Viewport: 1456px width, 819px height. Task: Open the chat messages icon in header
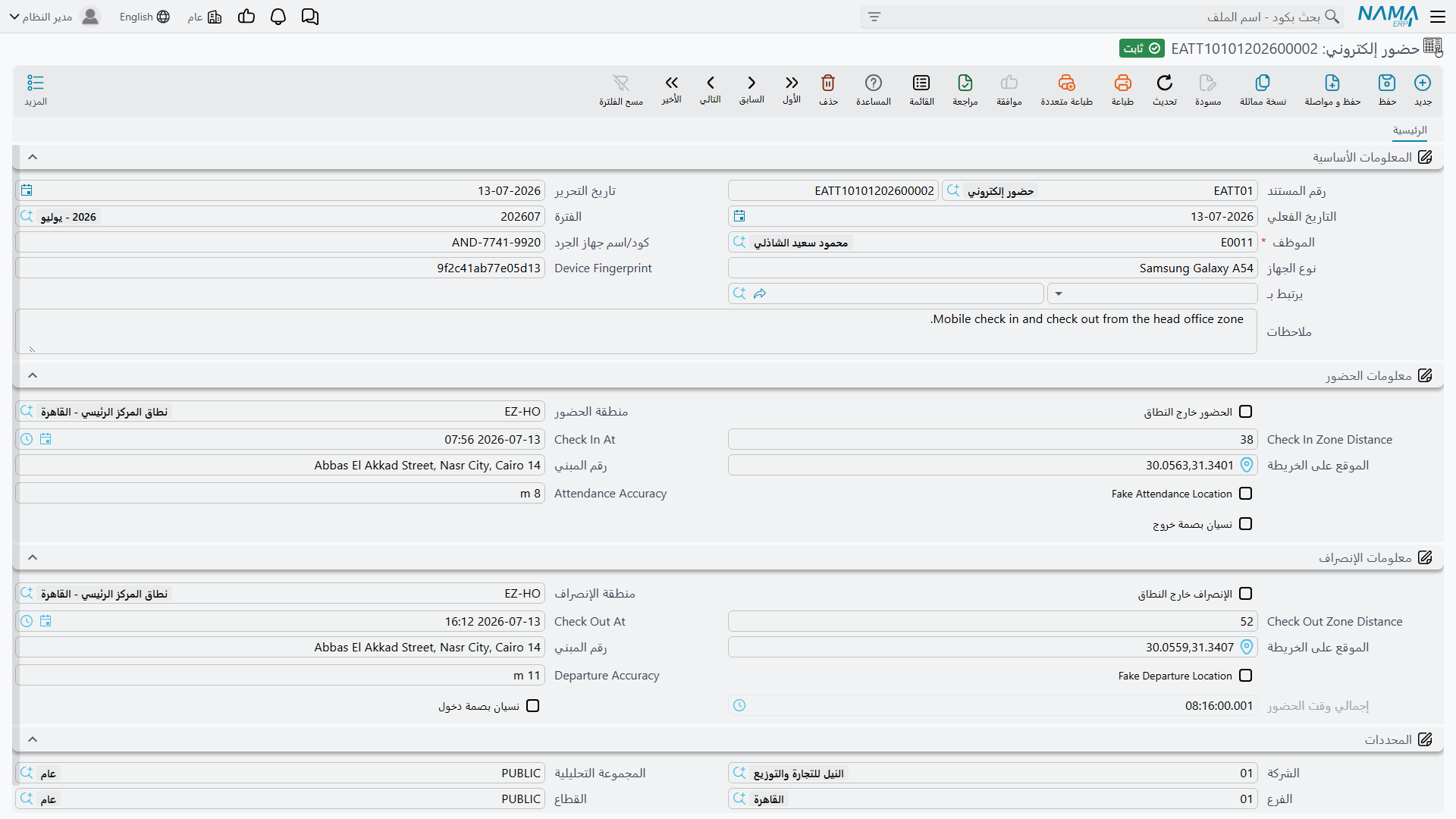point(310,17)
